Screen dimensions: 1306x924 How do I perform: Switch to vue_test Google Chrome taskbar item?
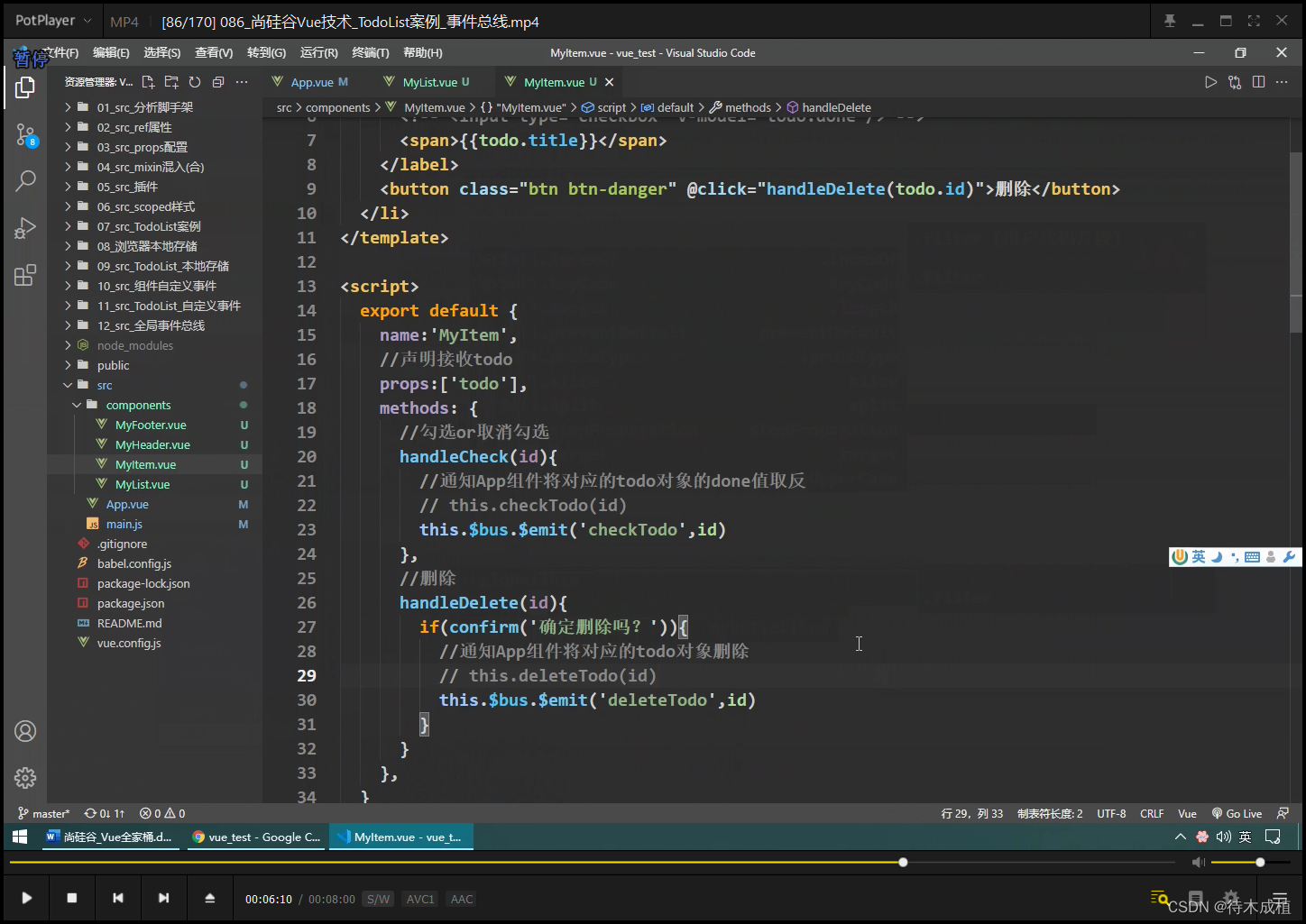coord(257,837)
